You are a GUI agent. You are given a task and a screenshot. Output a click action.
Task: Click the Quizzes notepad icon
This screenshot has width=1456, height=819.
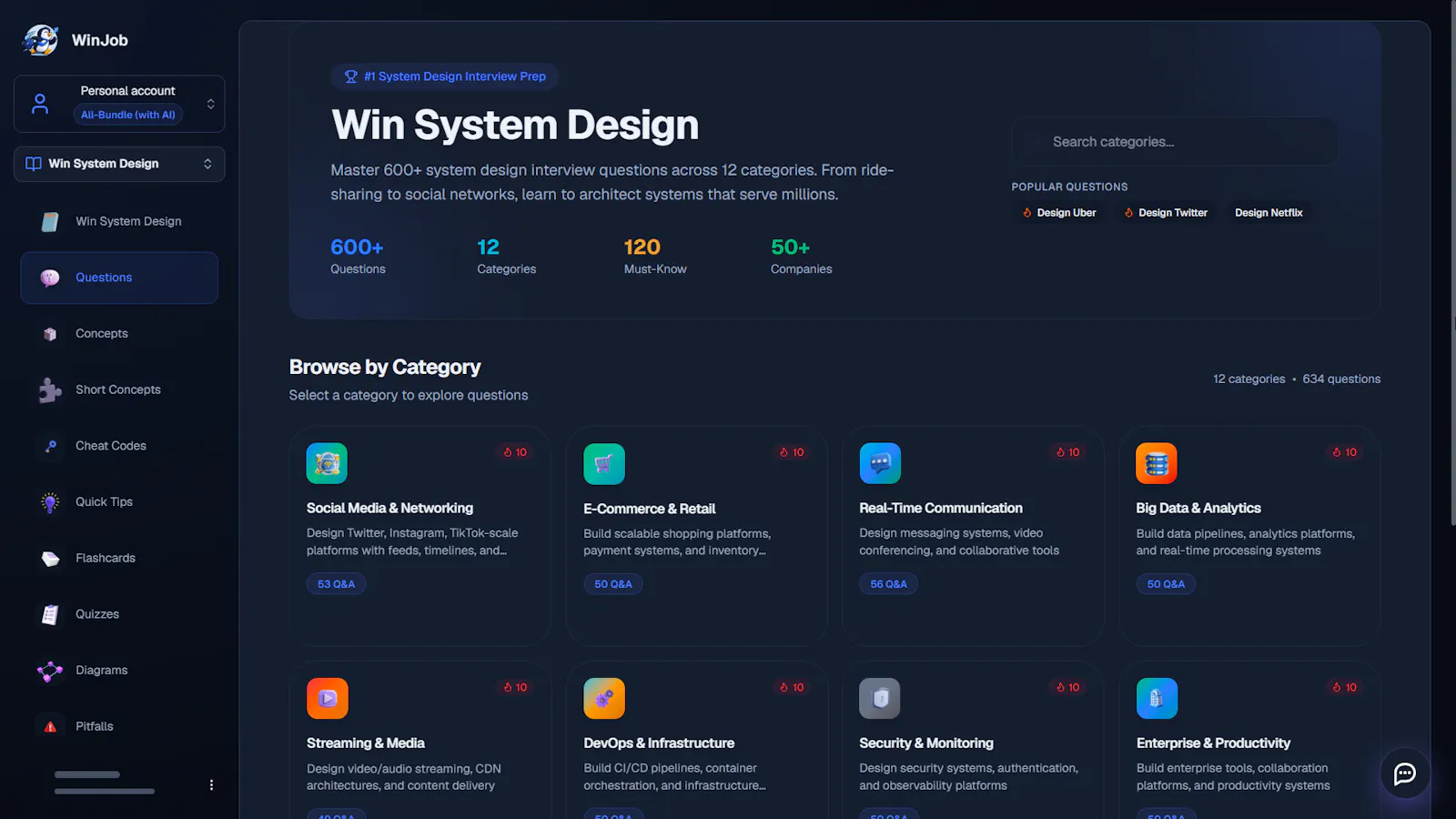(50, 615)
